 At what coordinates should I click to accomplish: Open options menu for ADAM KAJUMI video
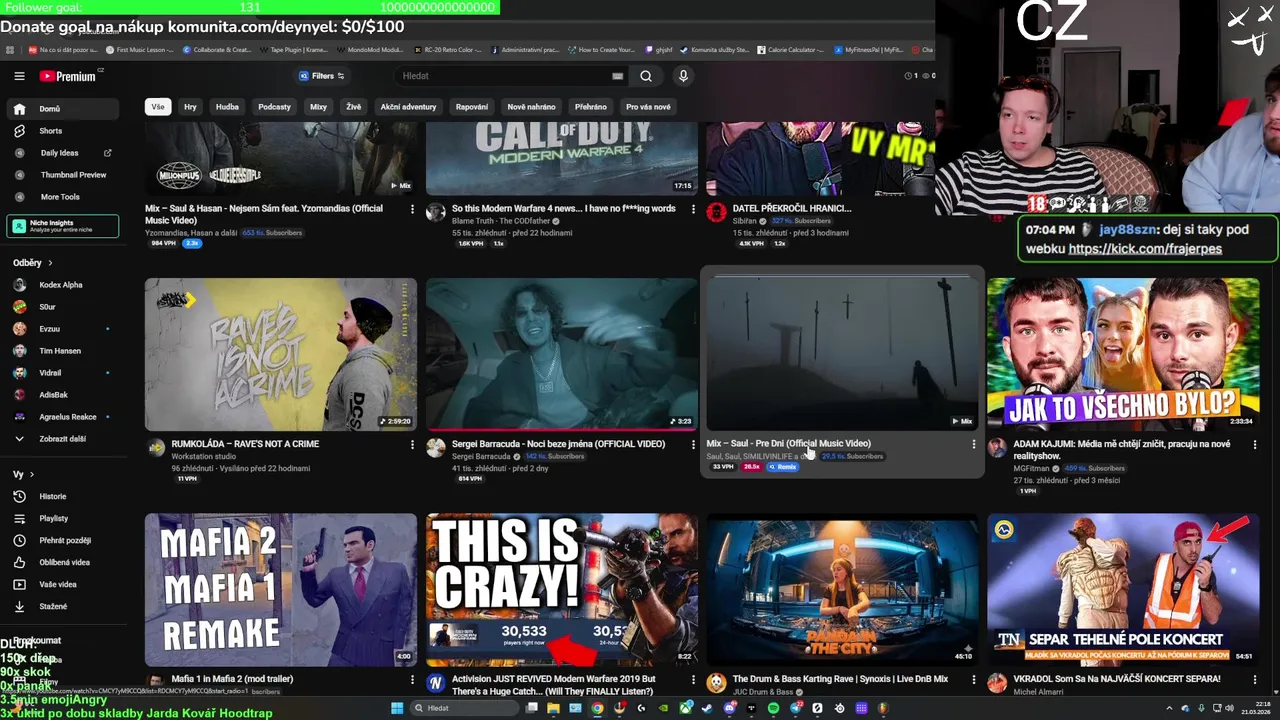1255,445
